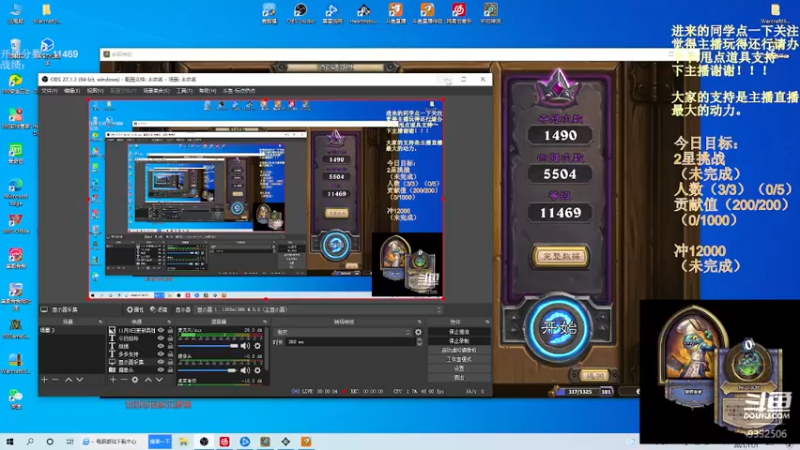This screenshot has height=450, width=800.
Task: Pop out the Scene Transitions dock with its header icon
Action: tap(419, 321)
